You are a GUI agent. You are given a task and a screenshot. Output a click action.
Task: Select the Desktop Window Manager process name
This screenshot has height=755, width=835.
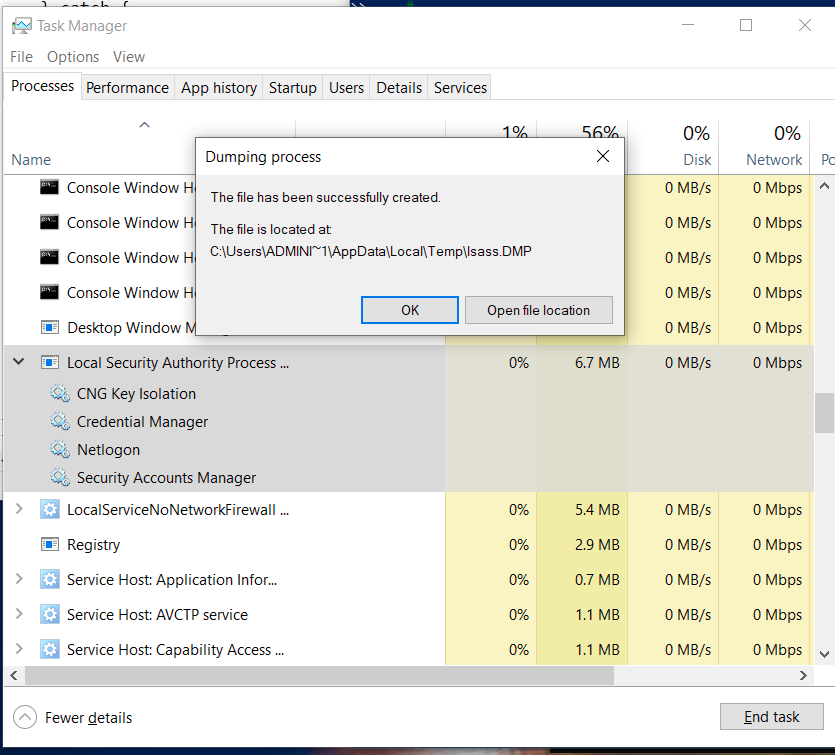[x=131, y=327]
